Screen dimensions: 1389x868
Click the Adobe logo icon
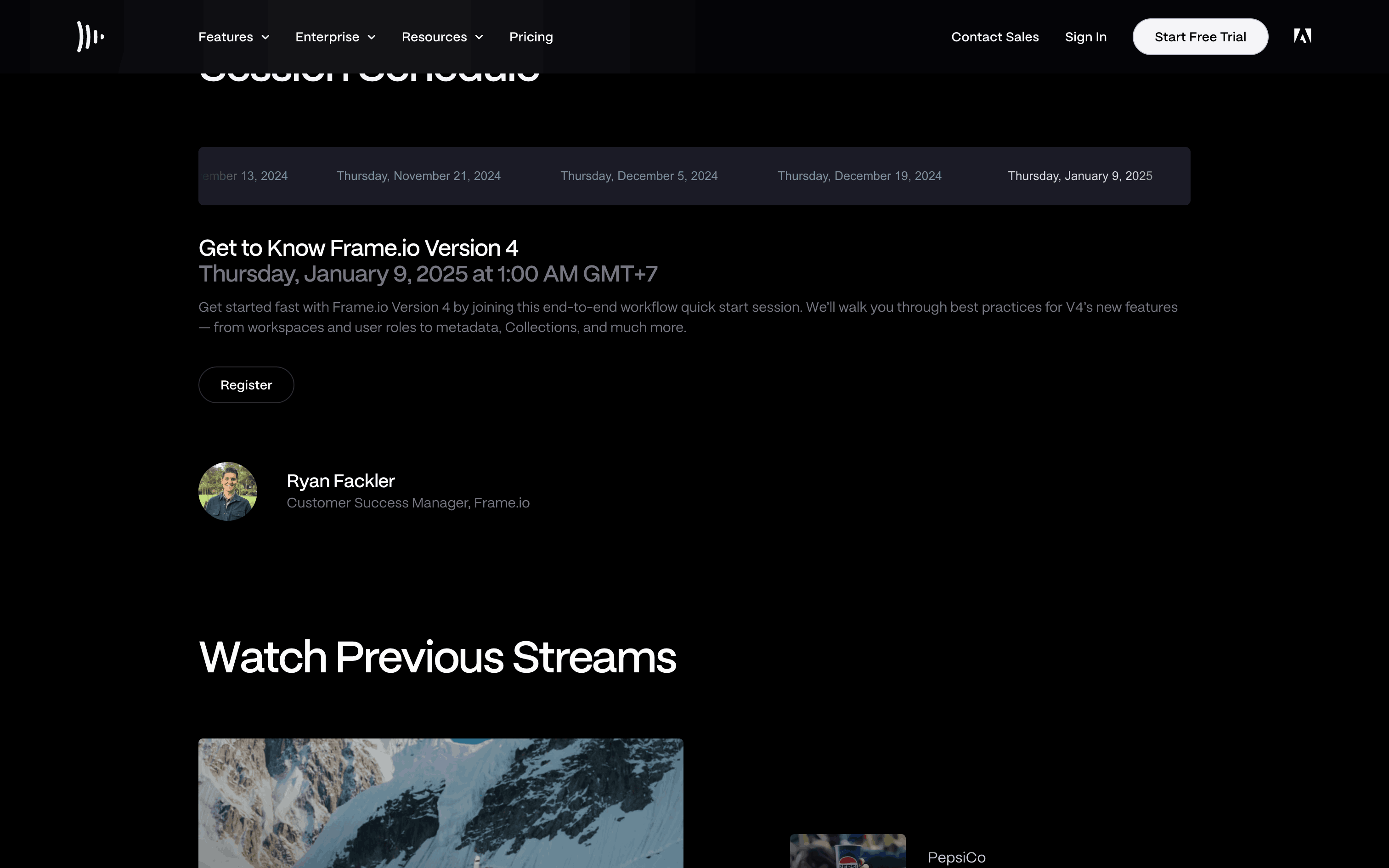click(1302, 36)
